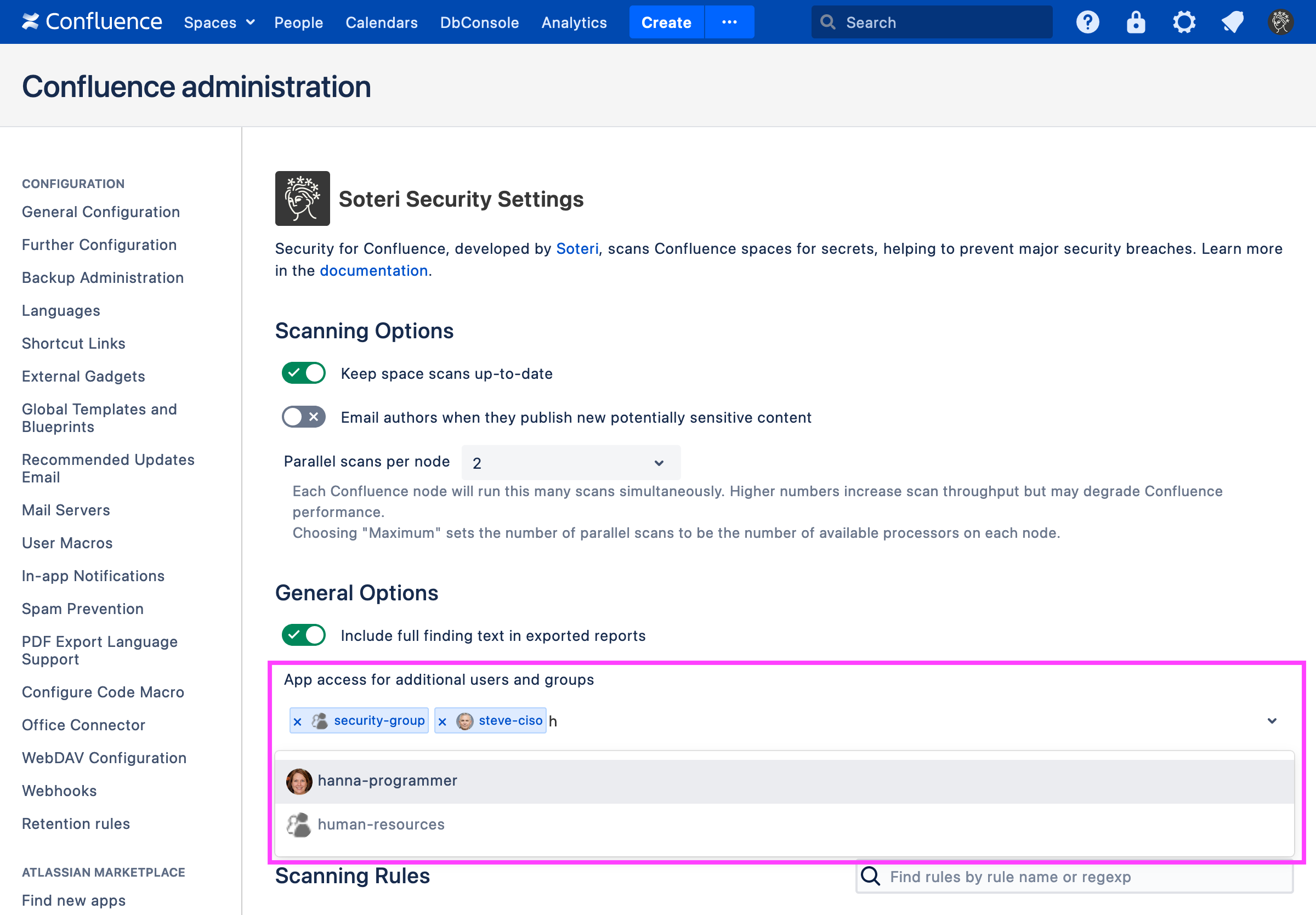Image resolution: width=1316 pixels, height=915 pixels.
Task: Click the Confluence logo
Action: 92,22
